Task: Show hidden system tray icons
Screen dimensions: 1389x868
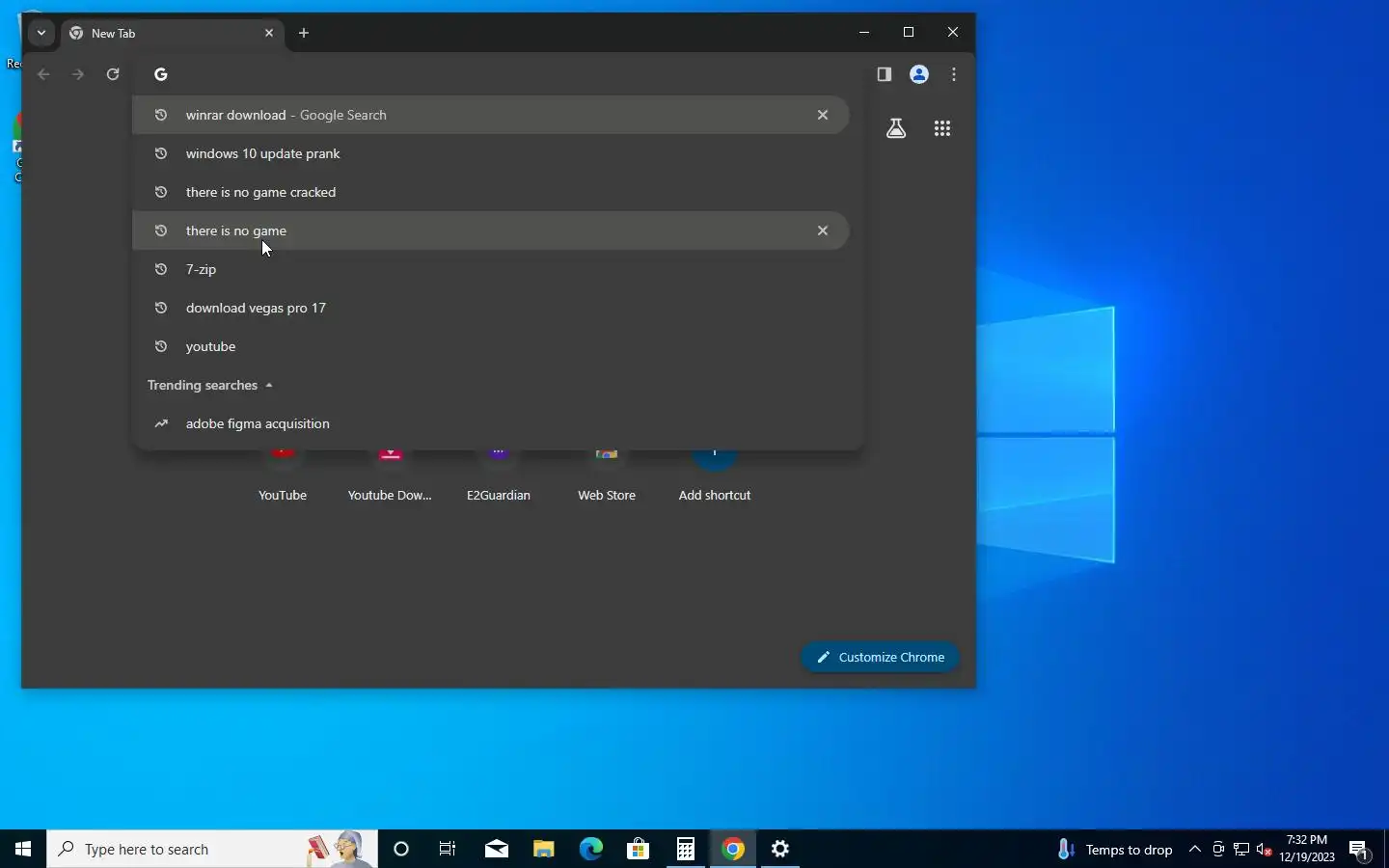Action: 1195,849
